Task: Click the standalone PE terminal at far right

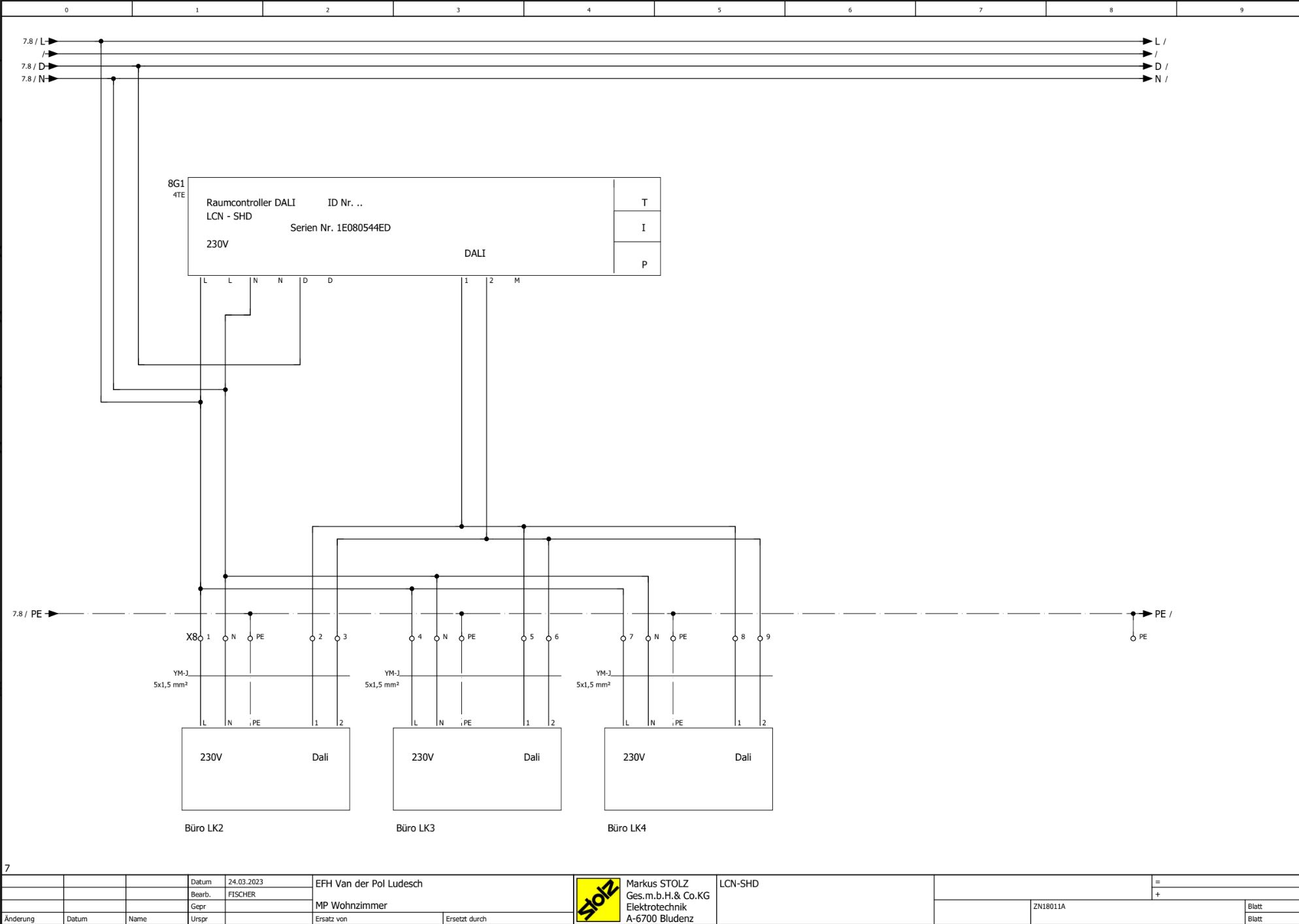Action: (x=1133, y=638)
